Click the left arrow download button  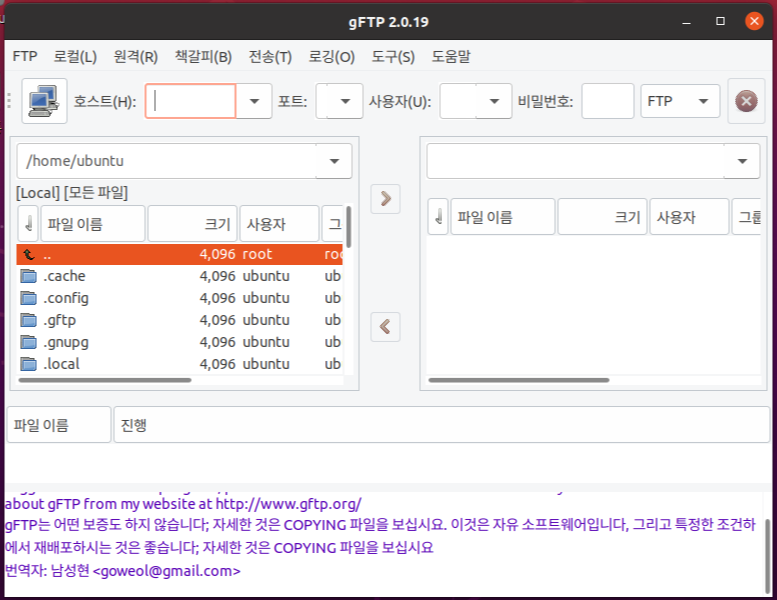pos(386,327)
